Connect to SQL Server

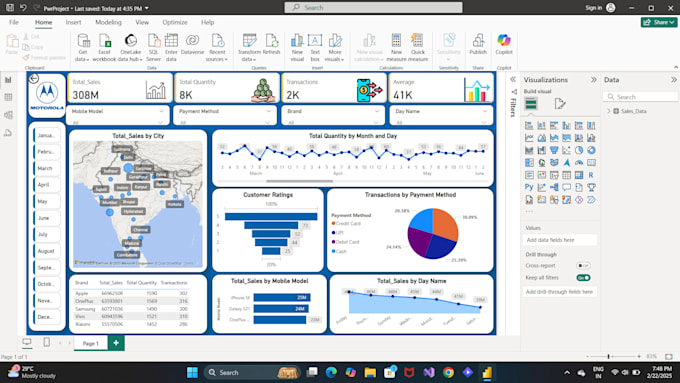tap(154, 48)
